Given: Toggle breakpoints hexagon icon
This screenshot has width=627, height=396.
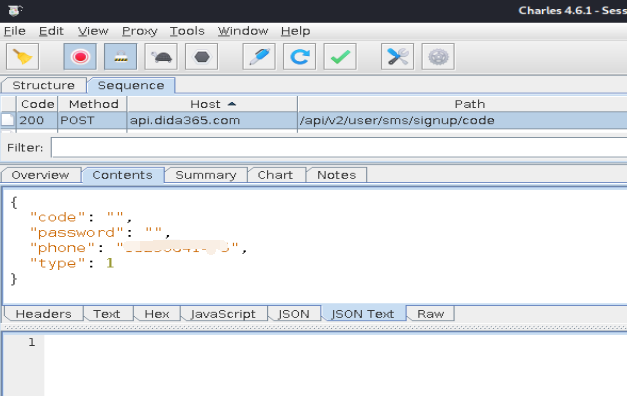Looking at the screenshot, I should point(202,57).
